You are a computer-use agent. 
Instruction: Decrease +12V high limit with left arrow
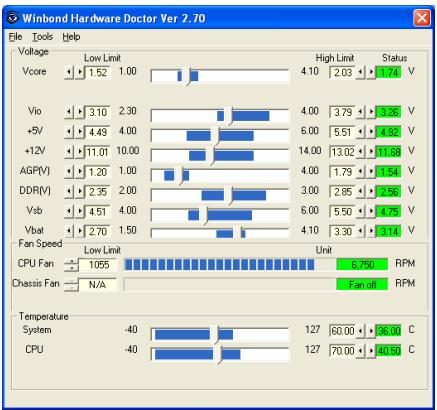(360, 152)
